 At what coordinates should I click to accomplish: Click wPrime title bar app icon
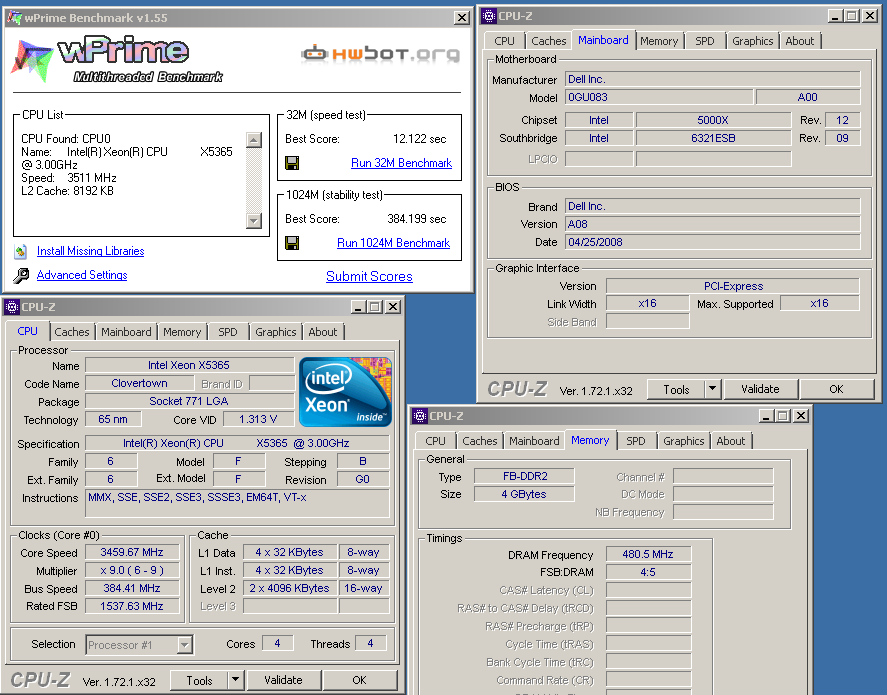click(x=15, y=18)
